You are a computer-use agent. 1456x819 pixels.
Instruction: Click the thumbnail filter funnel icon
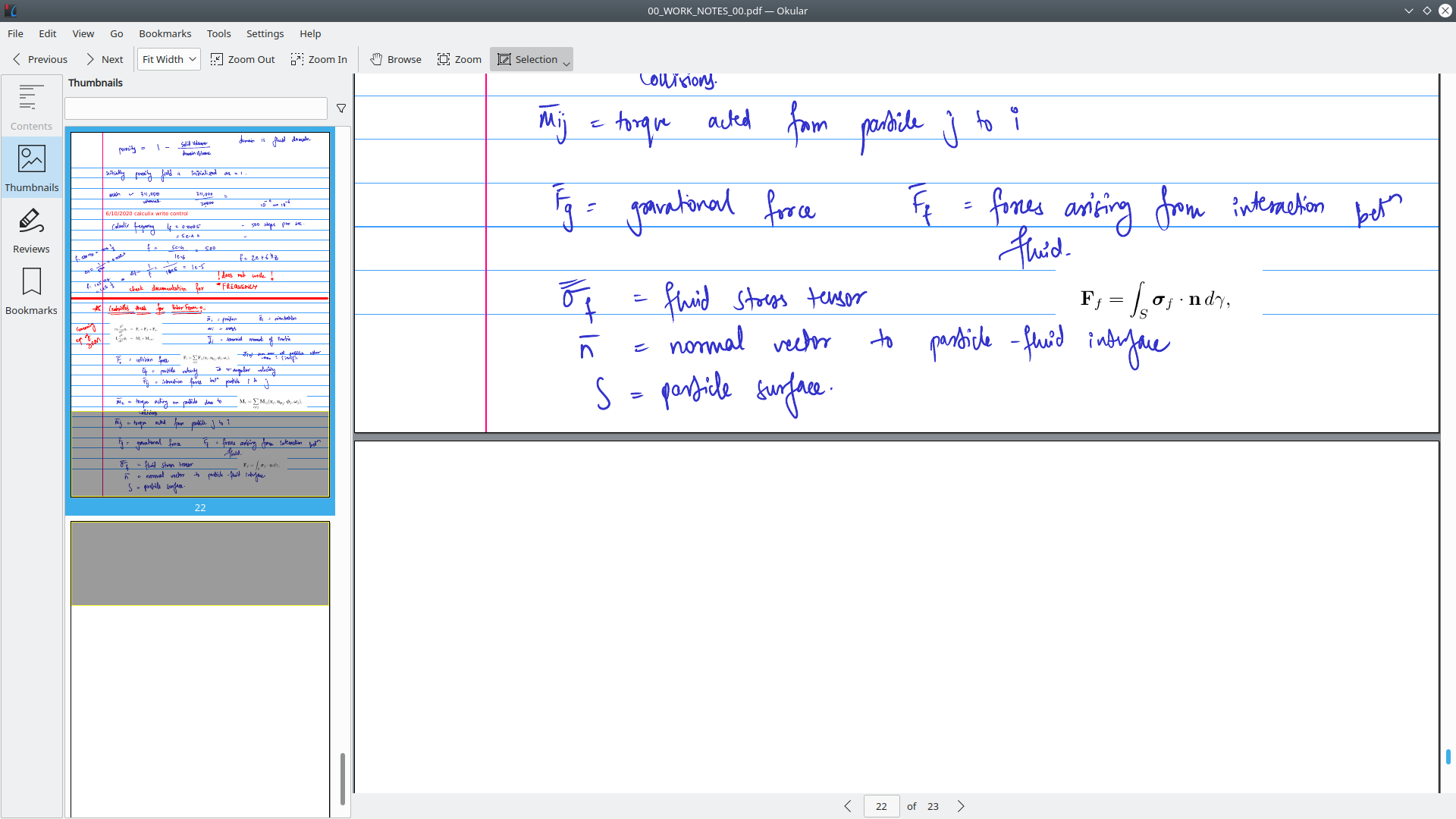tap(341, 108)
